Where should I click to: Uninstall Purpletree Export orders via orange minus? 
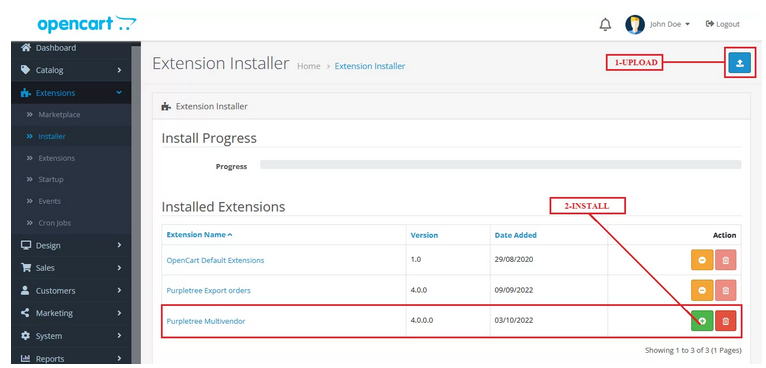[702, 290]
